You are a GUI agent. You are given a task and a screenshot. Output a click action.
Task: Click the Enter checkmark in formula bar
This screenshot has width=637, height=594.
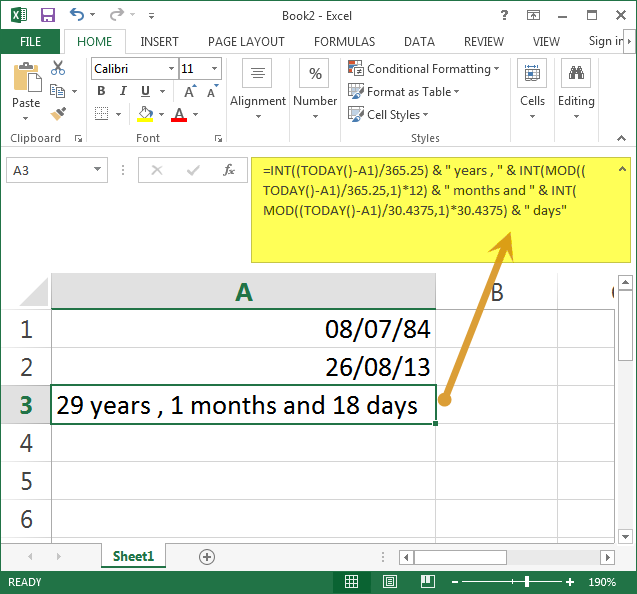coord(193,170)
